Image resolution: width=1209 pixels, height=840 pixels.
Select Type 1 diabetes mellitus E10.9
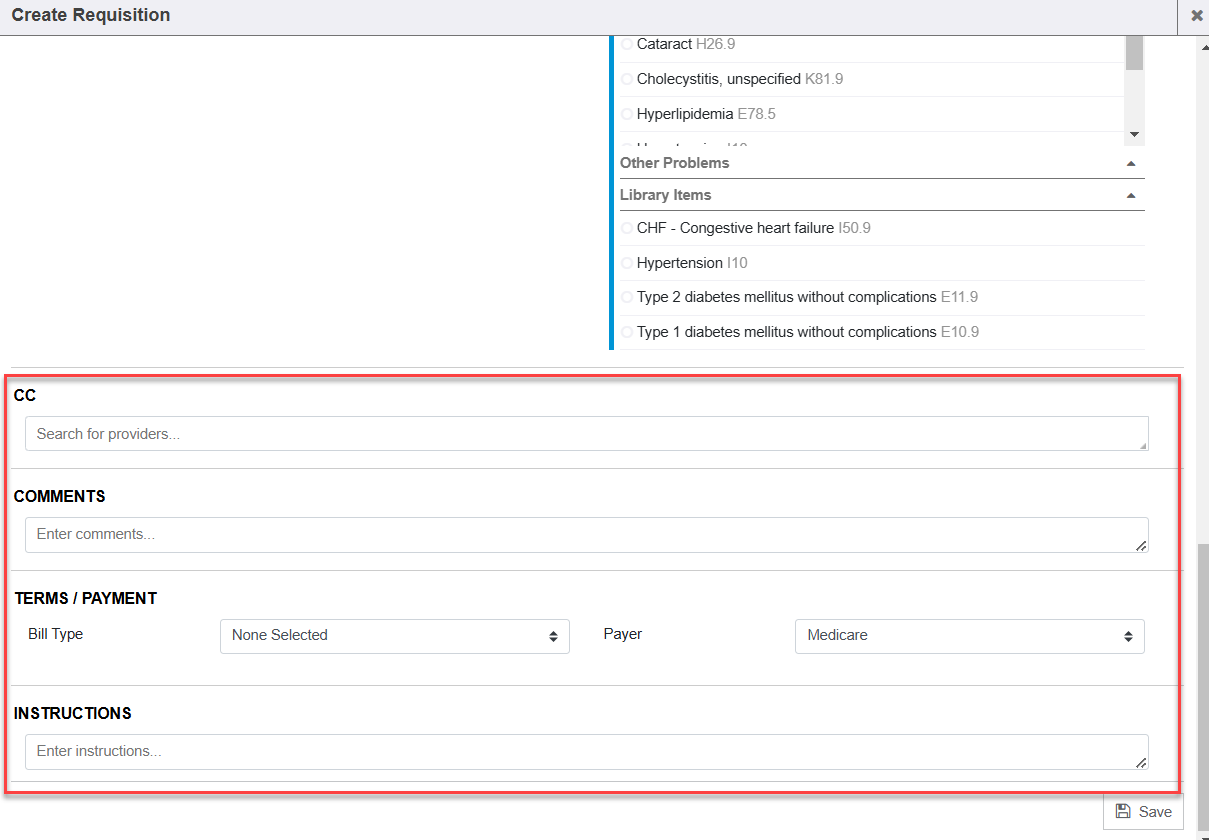point(627,332)
